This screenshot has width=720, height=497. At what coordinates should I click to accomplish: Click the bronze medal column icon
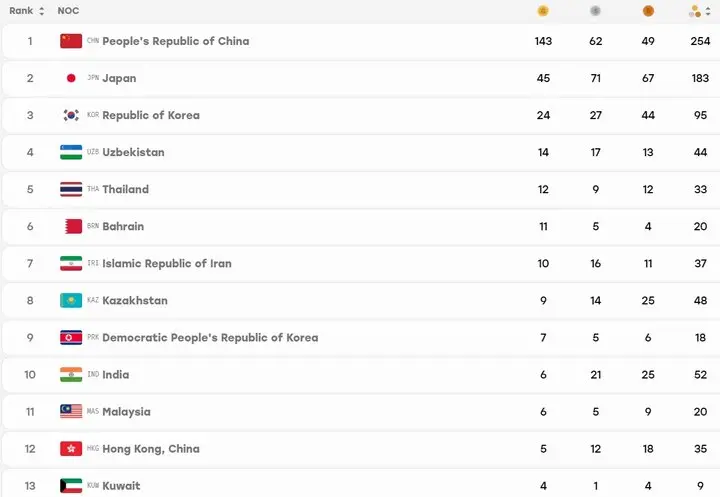(648, 11)
